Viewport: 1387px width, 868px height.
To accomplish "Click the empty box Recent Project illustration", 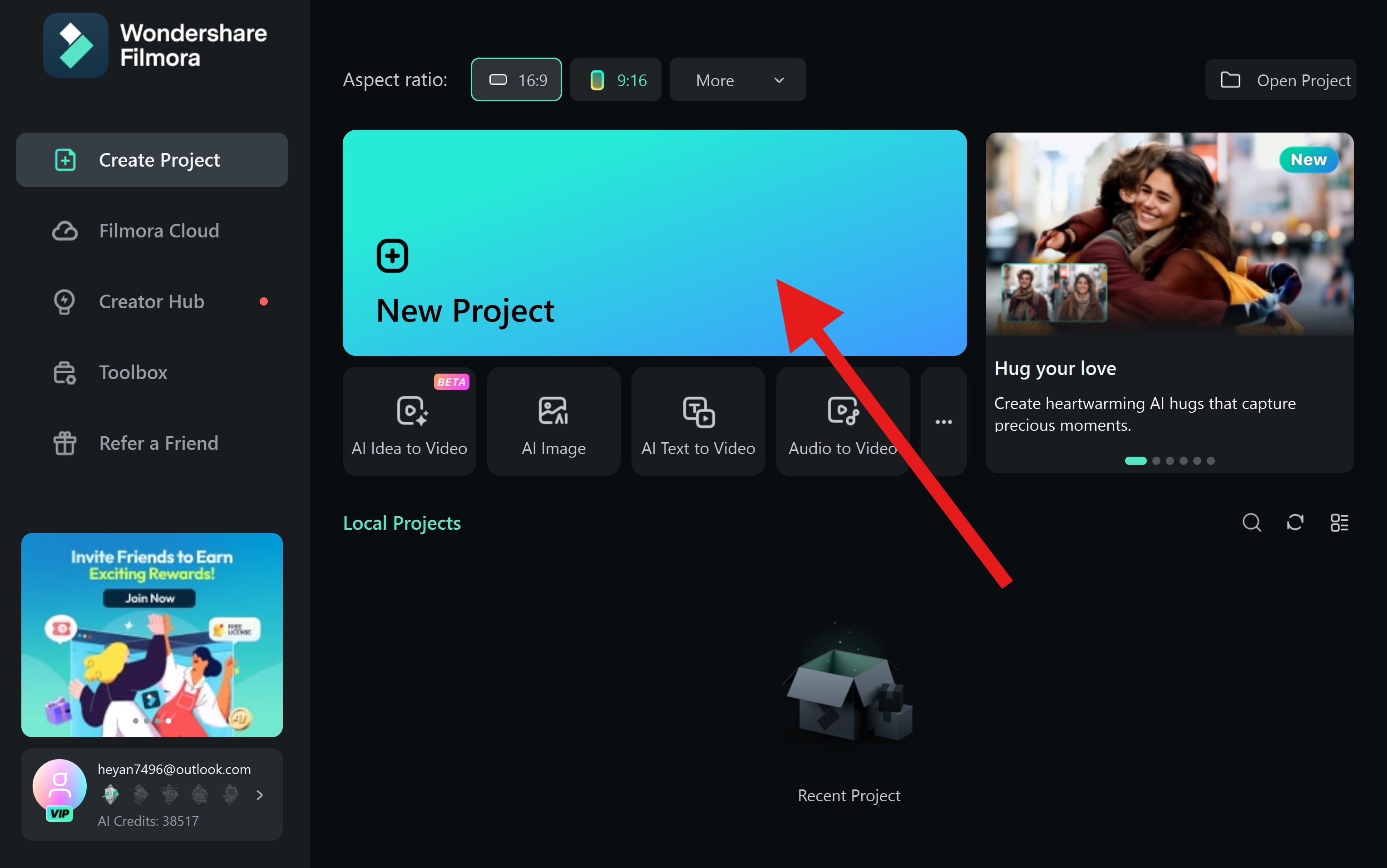I will (849, 686).
